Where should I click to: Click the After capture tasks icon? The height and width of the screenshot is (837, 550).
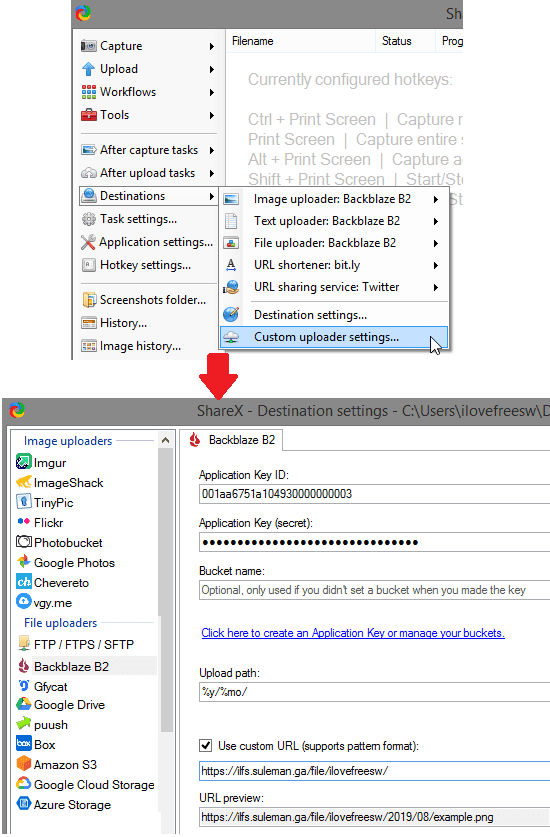click(x=88, y=150)
